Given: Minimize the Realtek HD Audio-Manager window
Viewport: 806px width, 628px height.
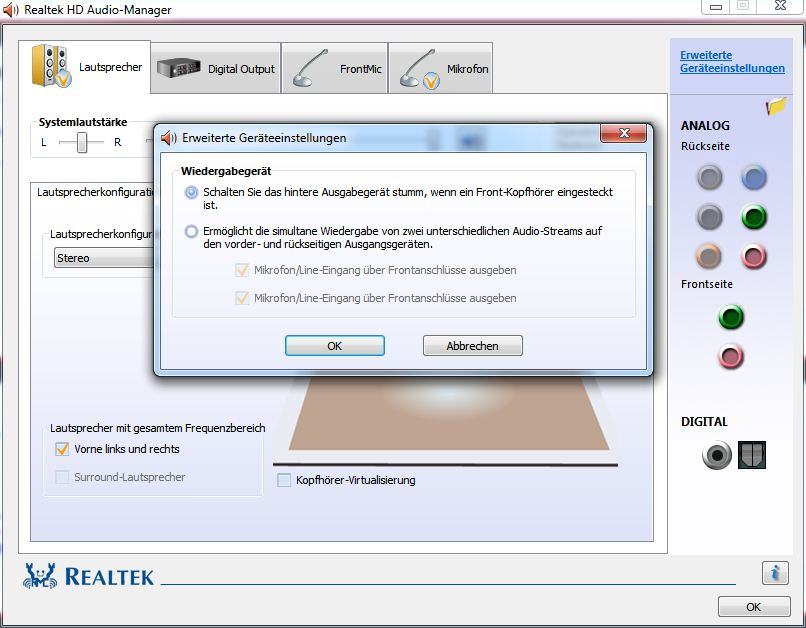Looking at the screenshot, I should click(716, 7).
